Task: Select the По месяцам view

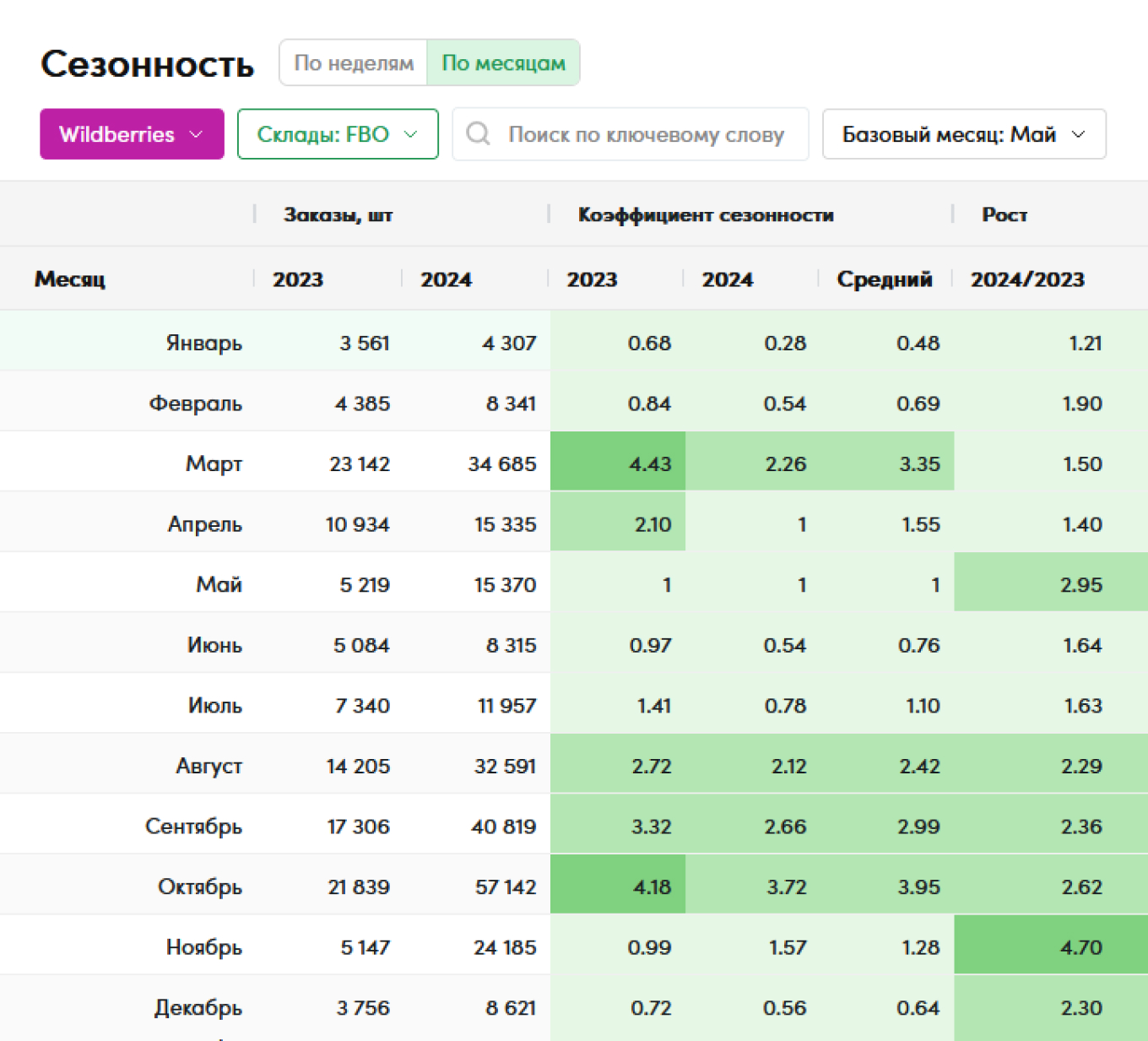Action: pos(503,63)
